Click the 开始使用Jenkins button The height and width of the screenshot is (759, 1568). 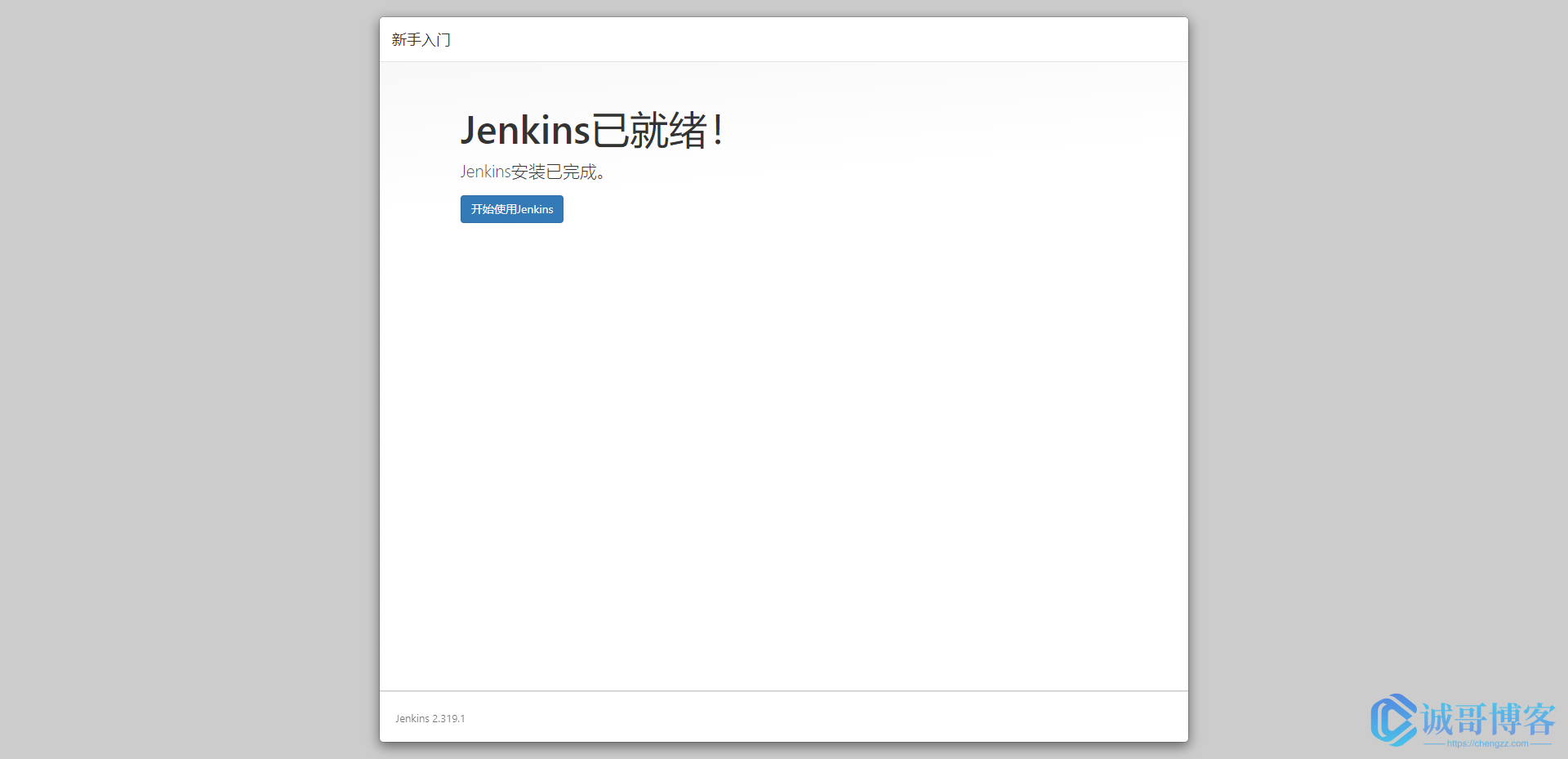[x=511, y=209]
